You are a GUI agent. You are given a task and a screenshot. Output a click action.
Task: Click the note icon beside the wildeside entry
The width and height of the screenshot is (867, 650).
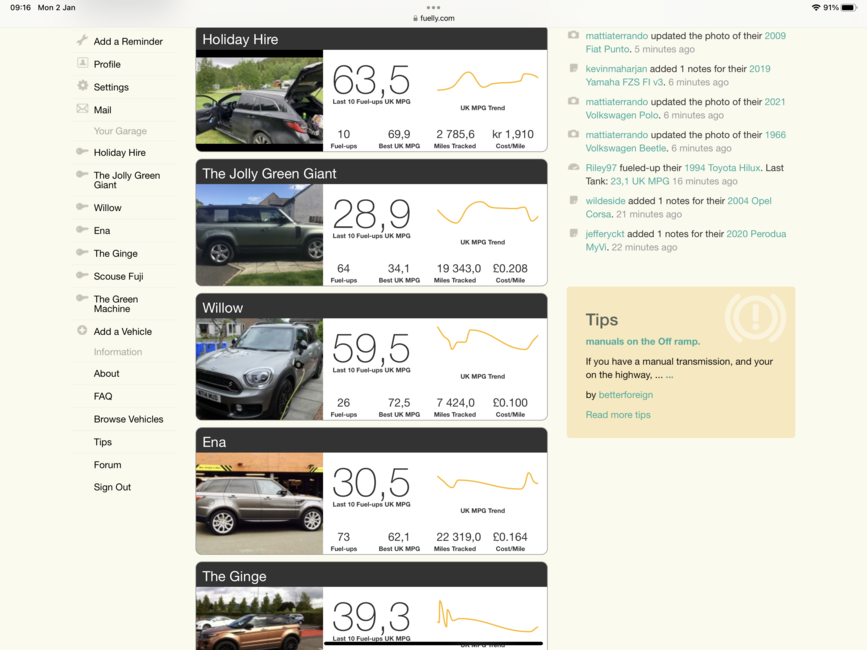click(x=574, y=200)
